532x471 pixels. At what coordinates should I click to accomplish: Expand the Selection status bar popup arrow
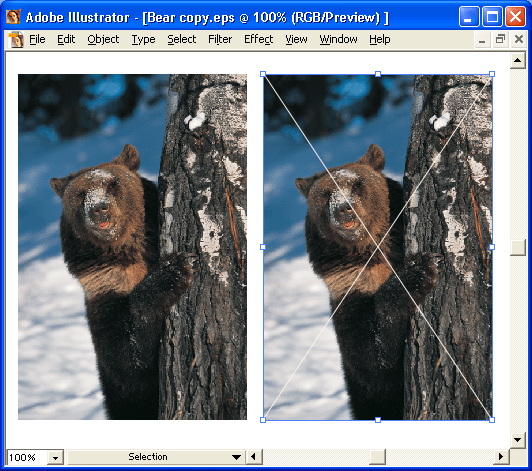click(x=236, y=457)
